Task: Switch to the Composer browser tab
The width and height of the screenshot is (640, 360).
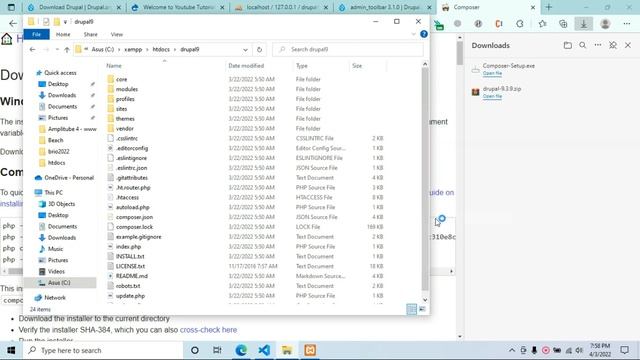Action: pos(488,7)
